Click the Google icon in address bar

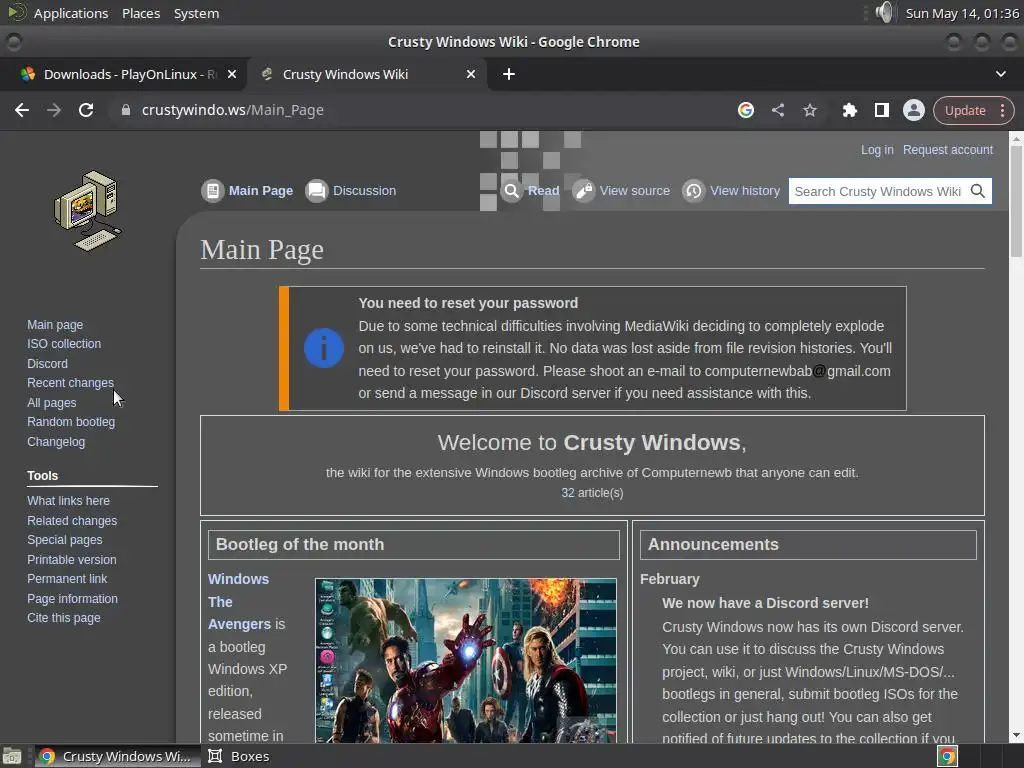click(746, 110)
